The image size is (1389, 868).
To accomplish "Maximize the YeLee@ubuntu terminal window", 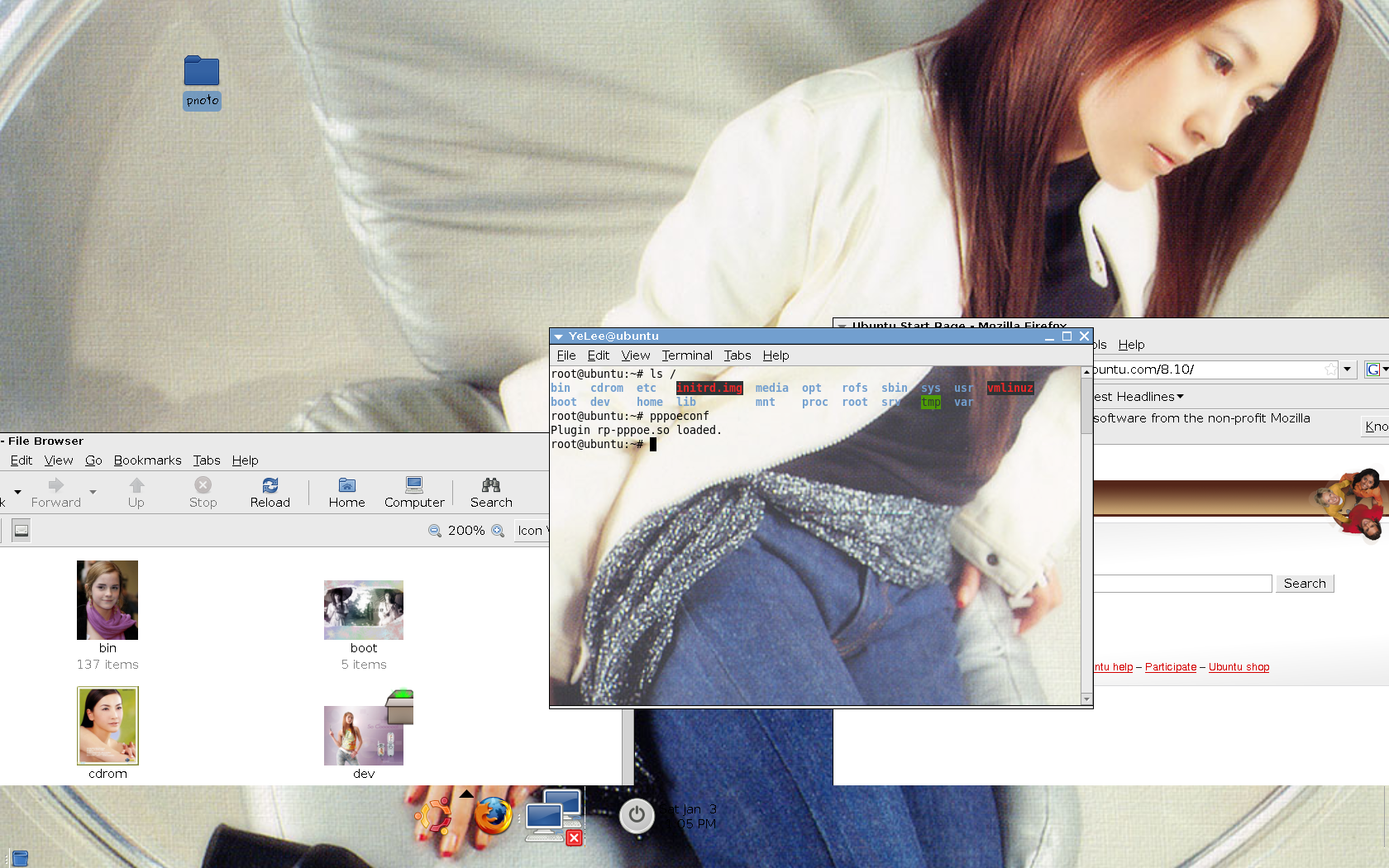I will click(1067, 336).
